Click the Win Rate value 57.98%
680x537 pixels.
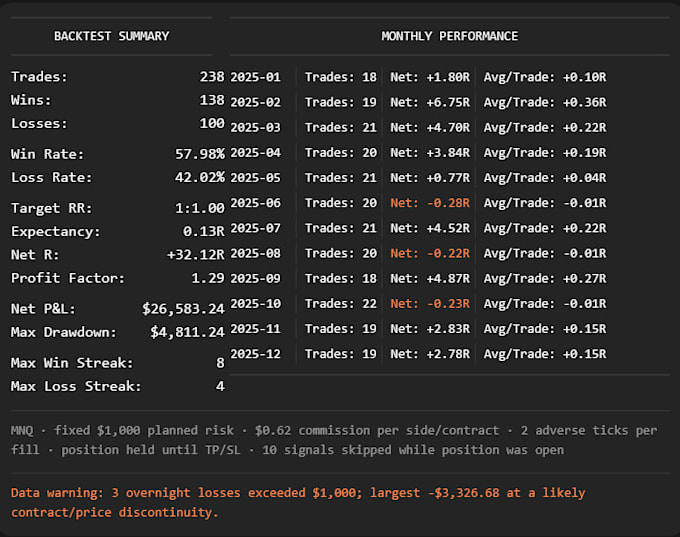pyautogui.click(x=200, y=154)
